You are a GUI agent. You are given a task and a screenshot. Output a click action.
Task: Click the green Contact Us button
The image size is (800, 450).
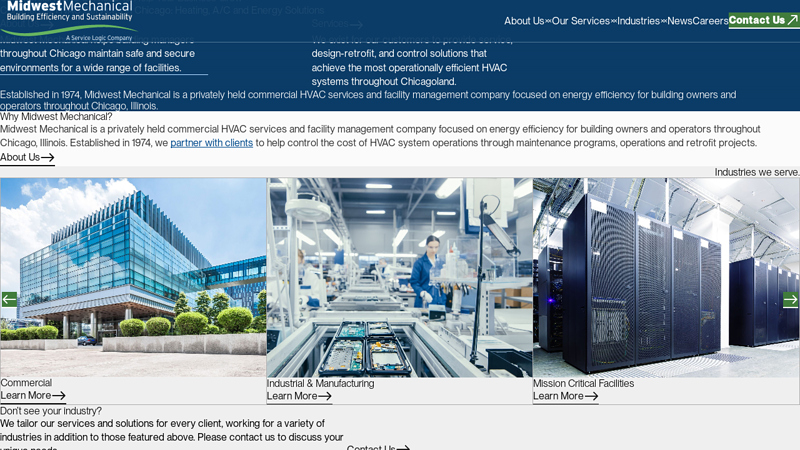pyautogui.click(x=757, y=20)
